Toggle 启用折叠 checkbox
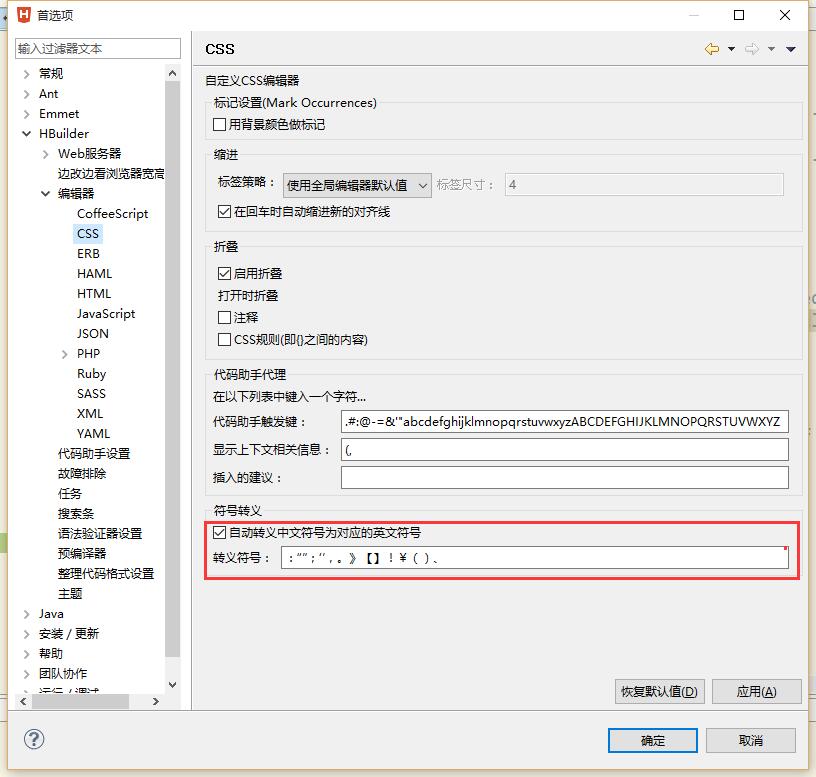This screenshot has height=777, width=816. pos(224,273)
